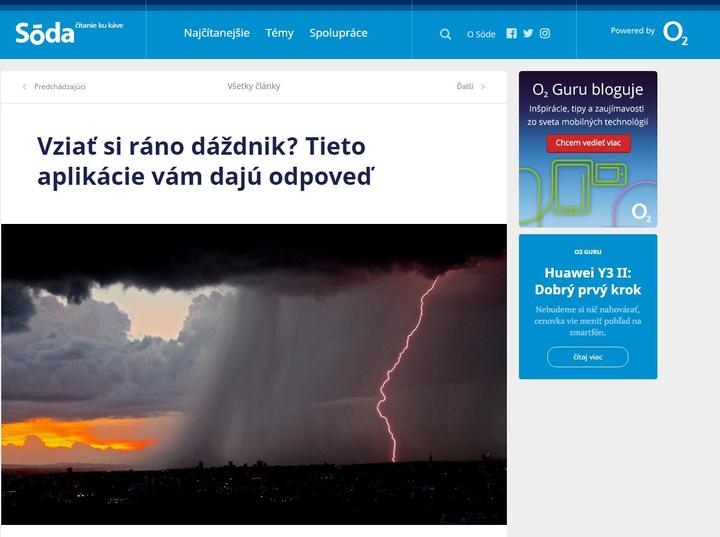Go to next article via Ďalší
The width and height of the screenshot is (720, 537).
click(470, 87)
